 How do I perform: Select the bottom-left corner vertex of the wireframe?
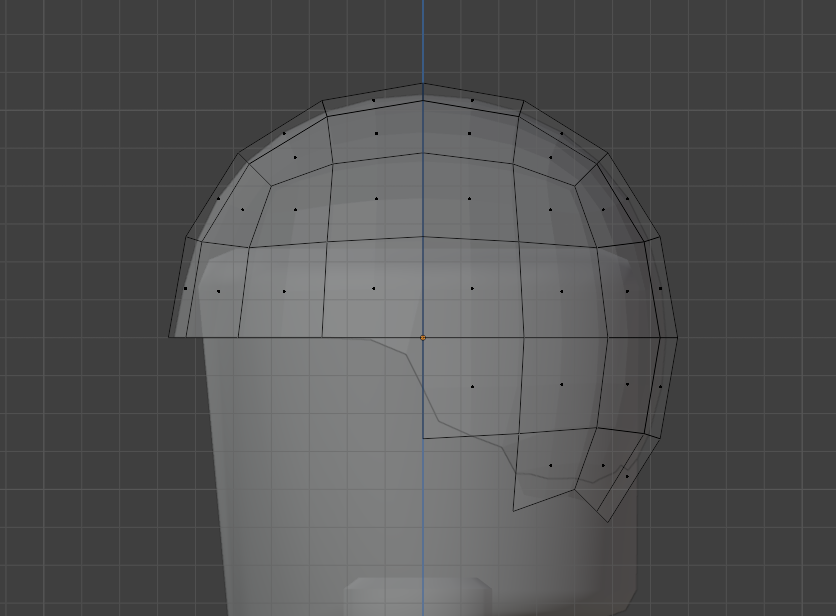169,337
